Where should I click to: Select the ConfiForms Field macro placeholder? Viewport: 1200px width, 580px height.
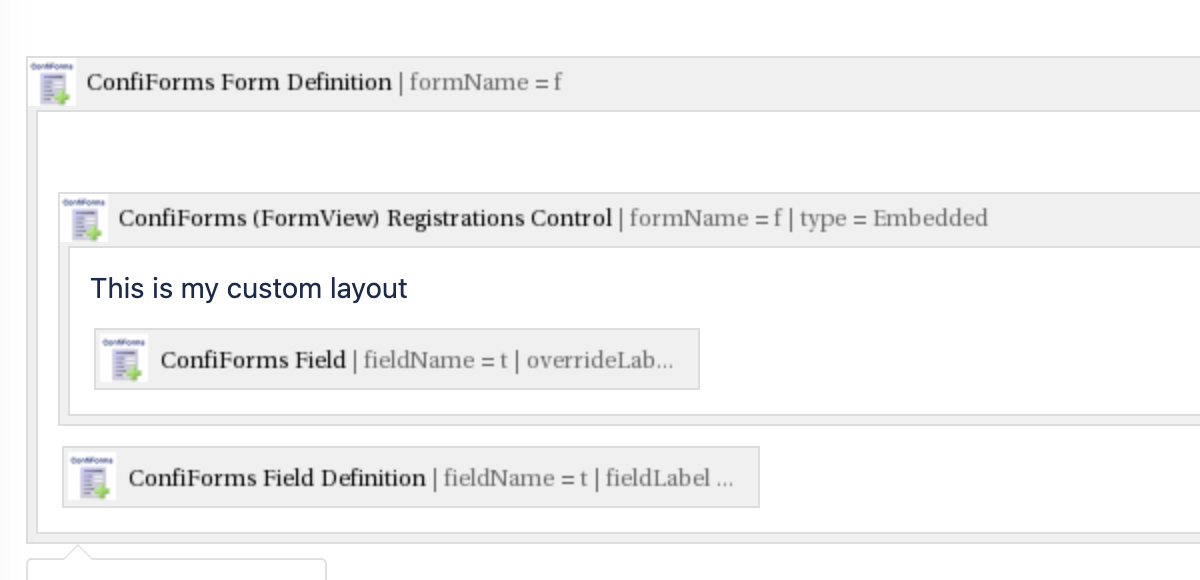(x=397, y=359)
